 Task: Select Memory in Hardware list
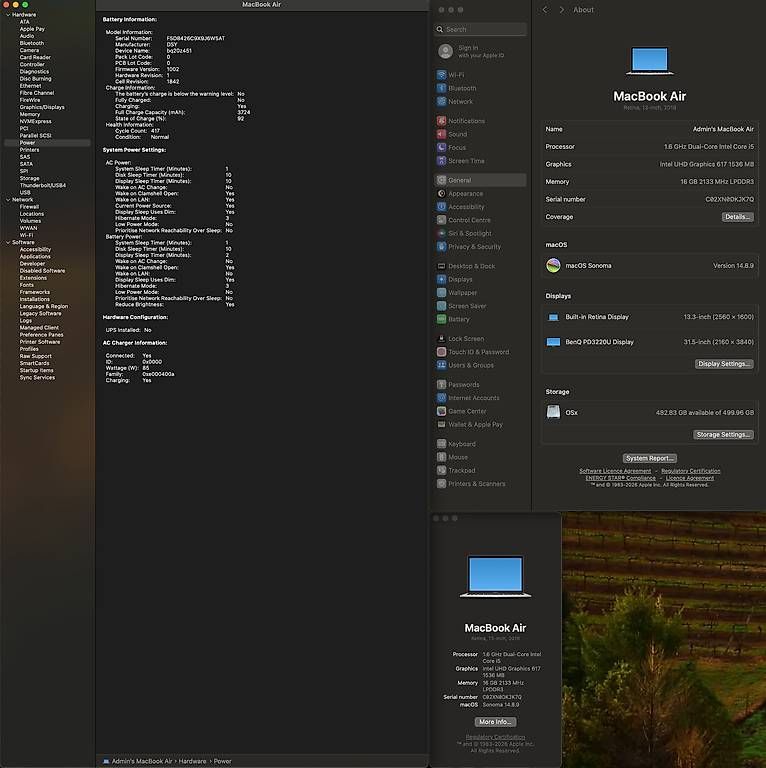point(29,114)
